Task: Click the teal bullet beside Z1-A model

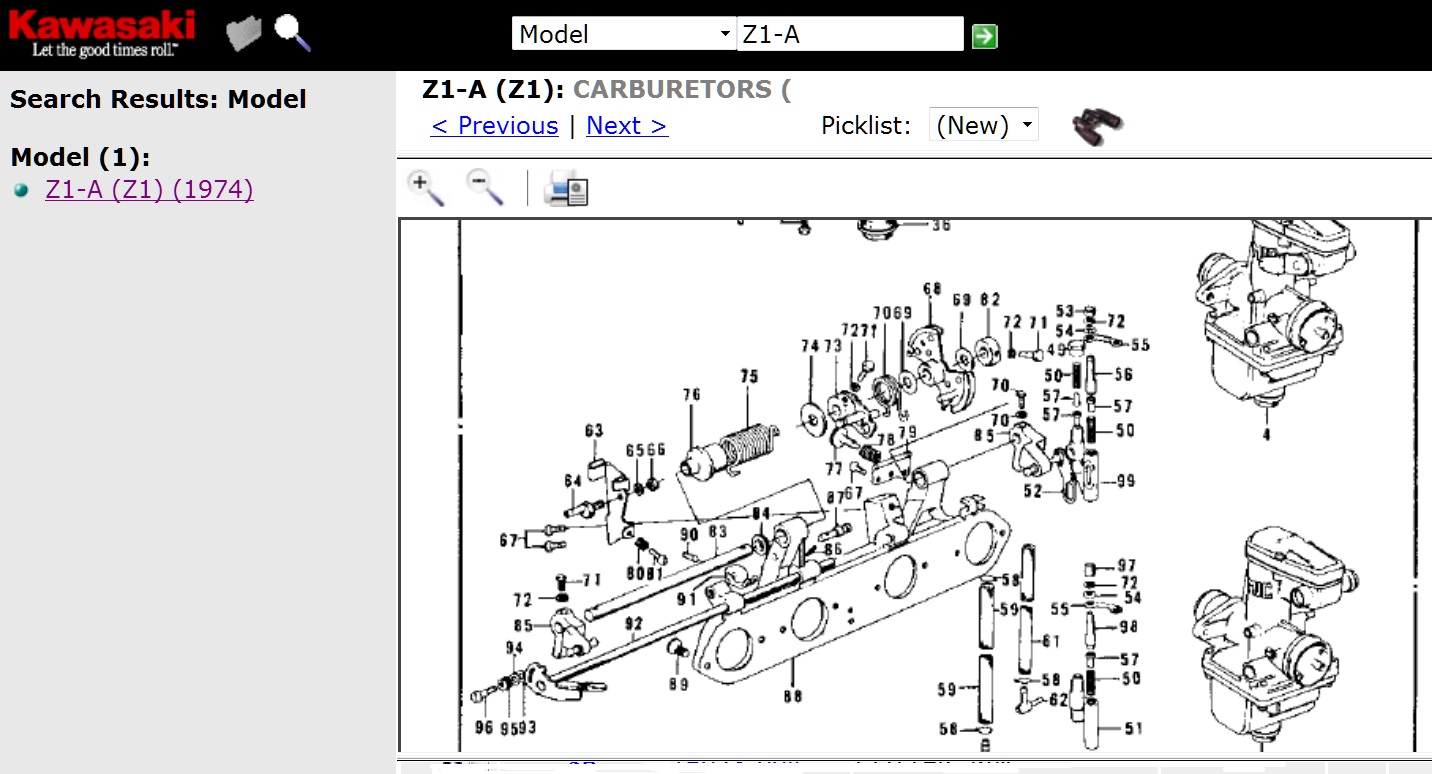Action: [x=22, y=190]
